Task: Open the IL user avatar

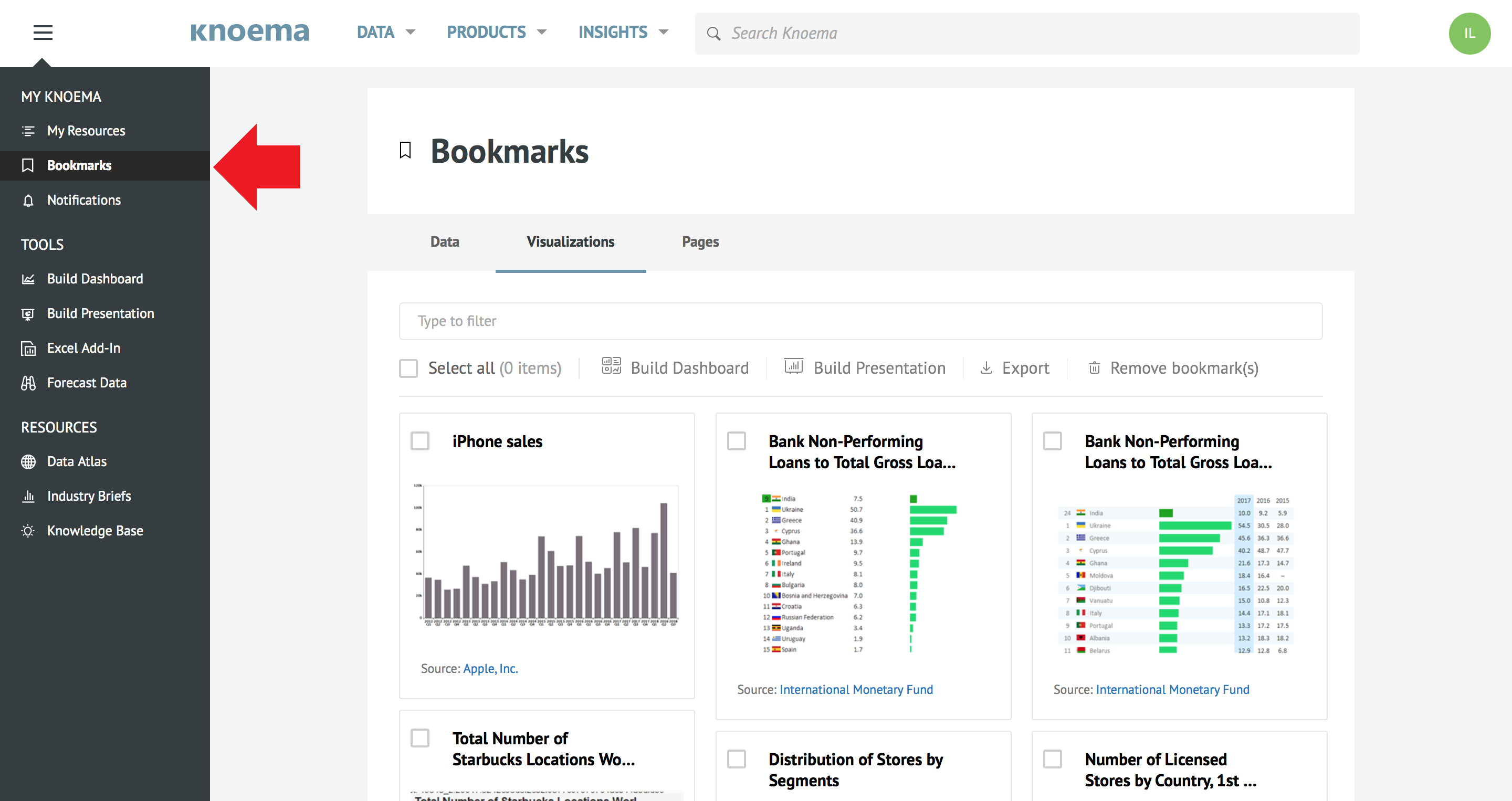Action: coord(1469,34)
